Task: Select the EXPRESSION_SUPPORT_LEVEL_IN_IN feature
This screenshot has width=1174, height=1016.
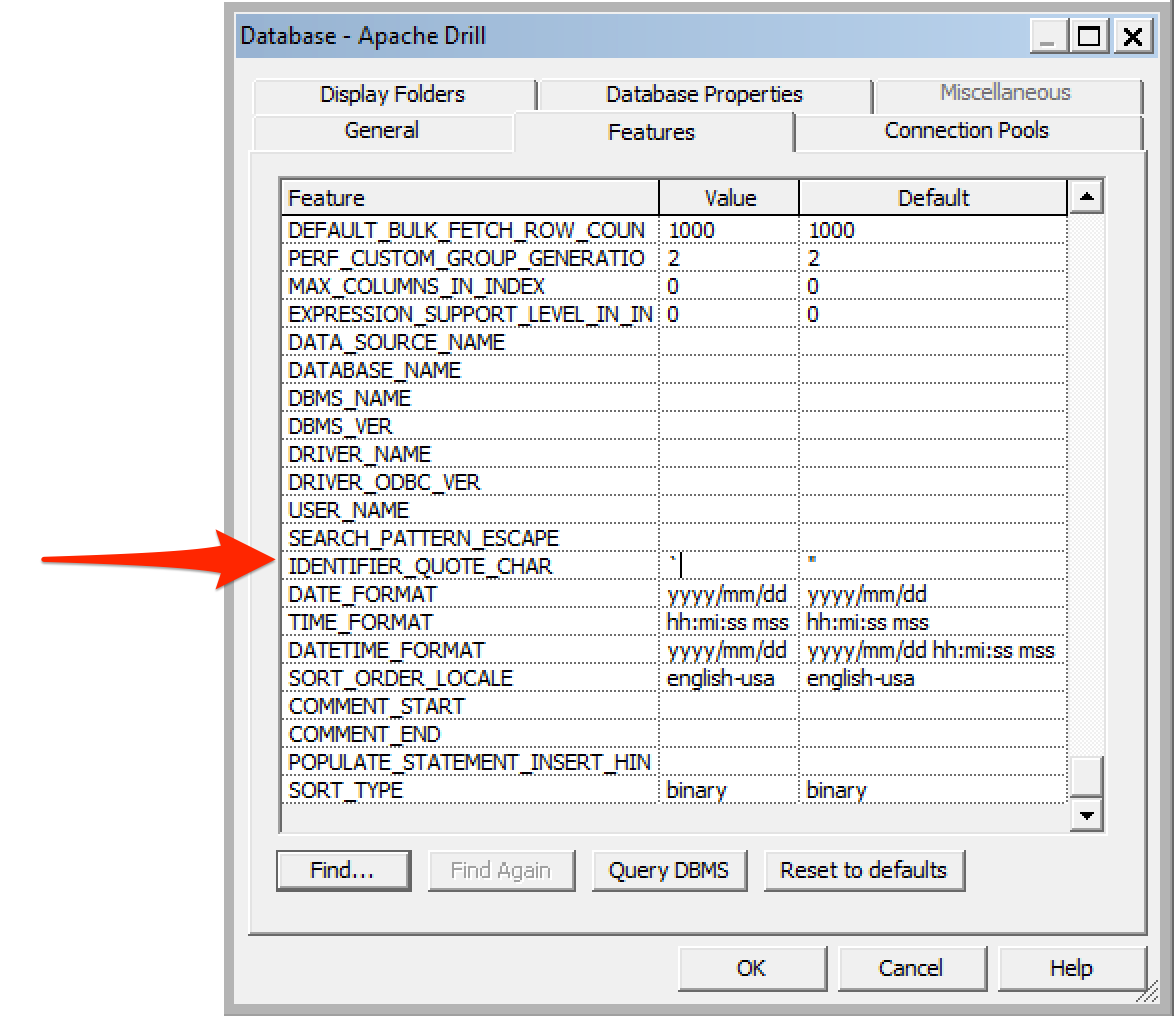Action: click(470, 314)
